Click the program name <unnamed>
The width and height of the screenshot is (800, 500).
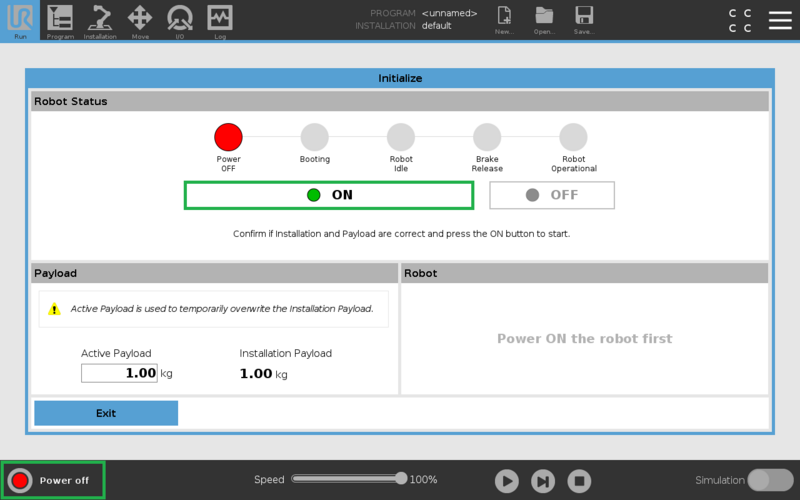[449, 13]
